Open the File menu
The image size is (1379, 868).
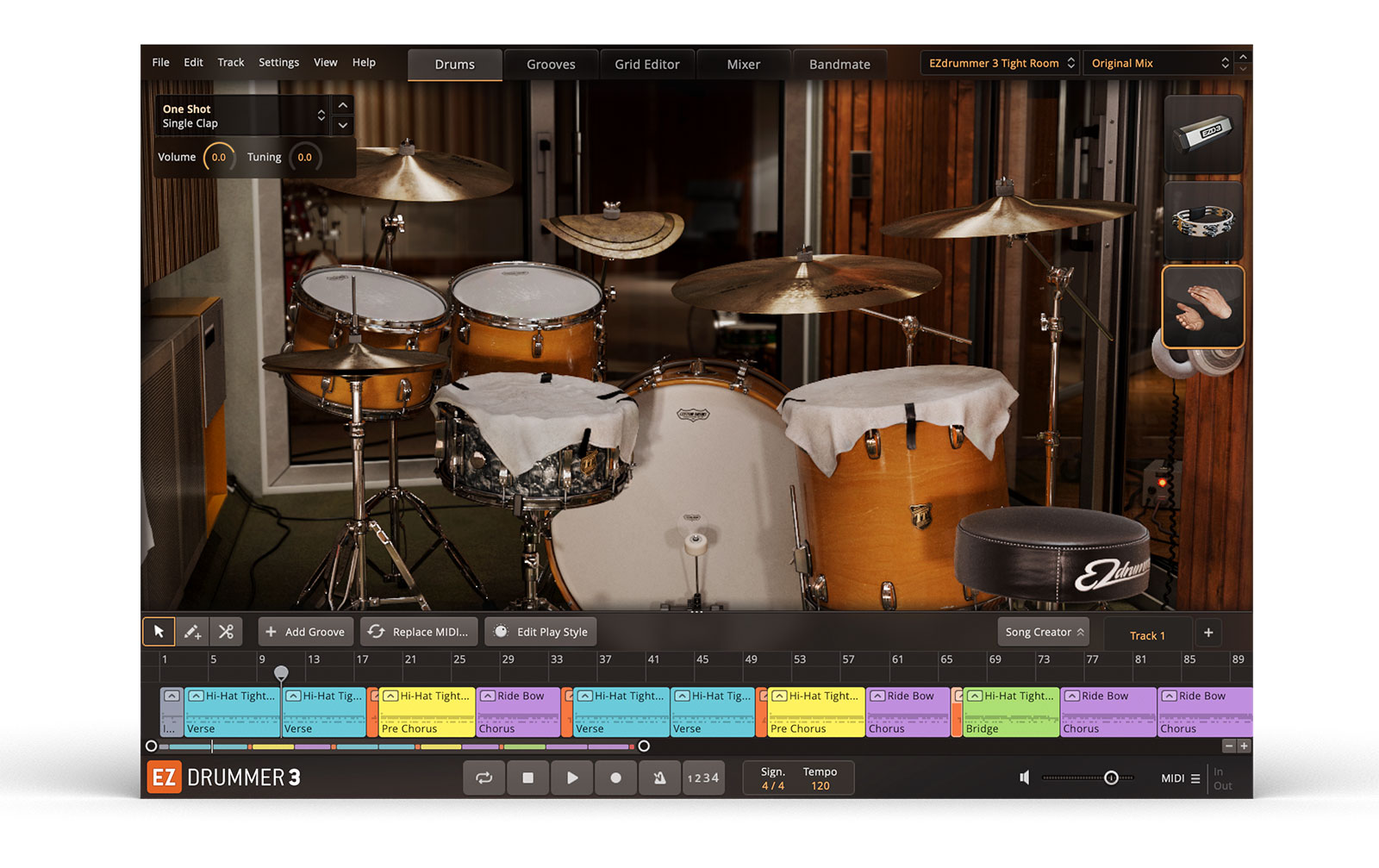click(x=160, y=62)
